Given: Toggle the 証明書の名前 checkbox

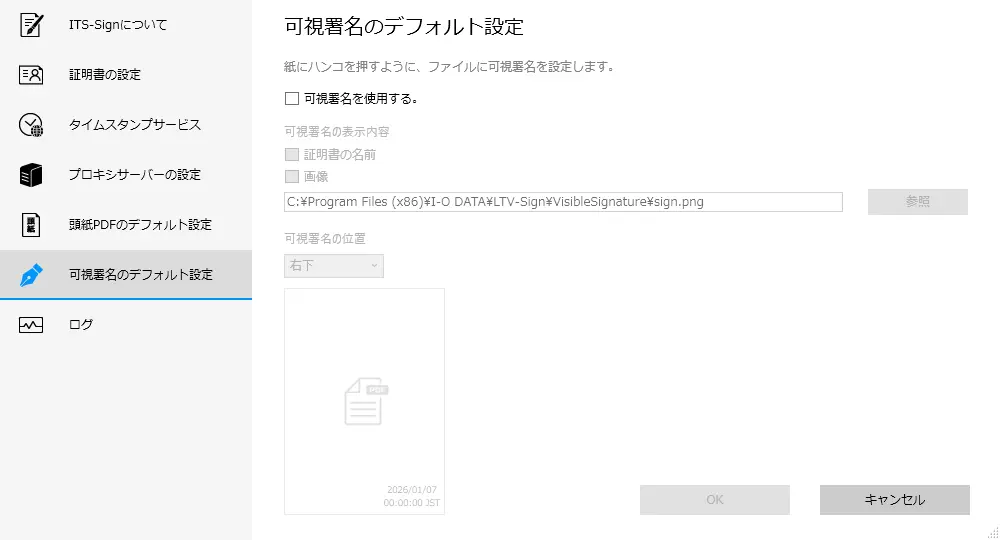Looking at the screenshot, I should coord(292,155).
